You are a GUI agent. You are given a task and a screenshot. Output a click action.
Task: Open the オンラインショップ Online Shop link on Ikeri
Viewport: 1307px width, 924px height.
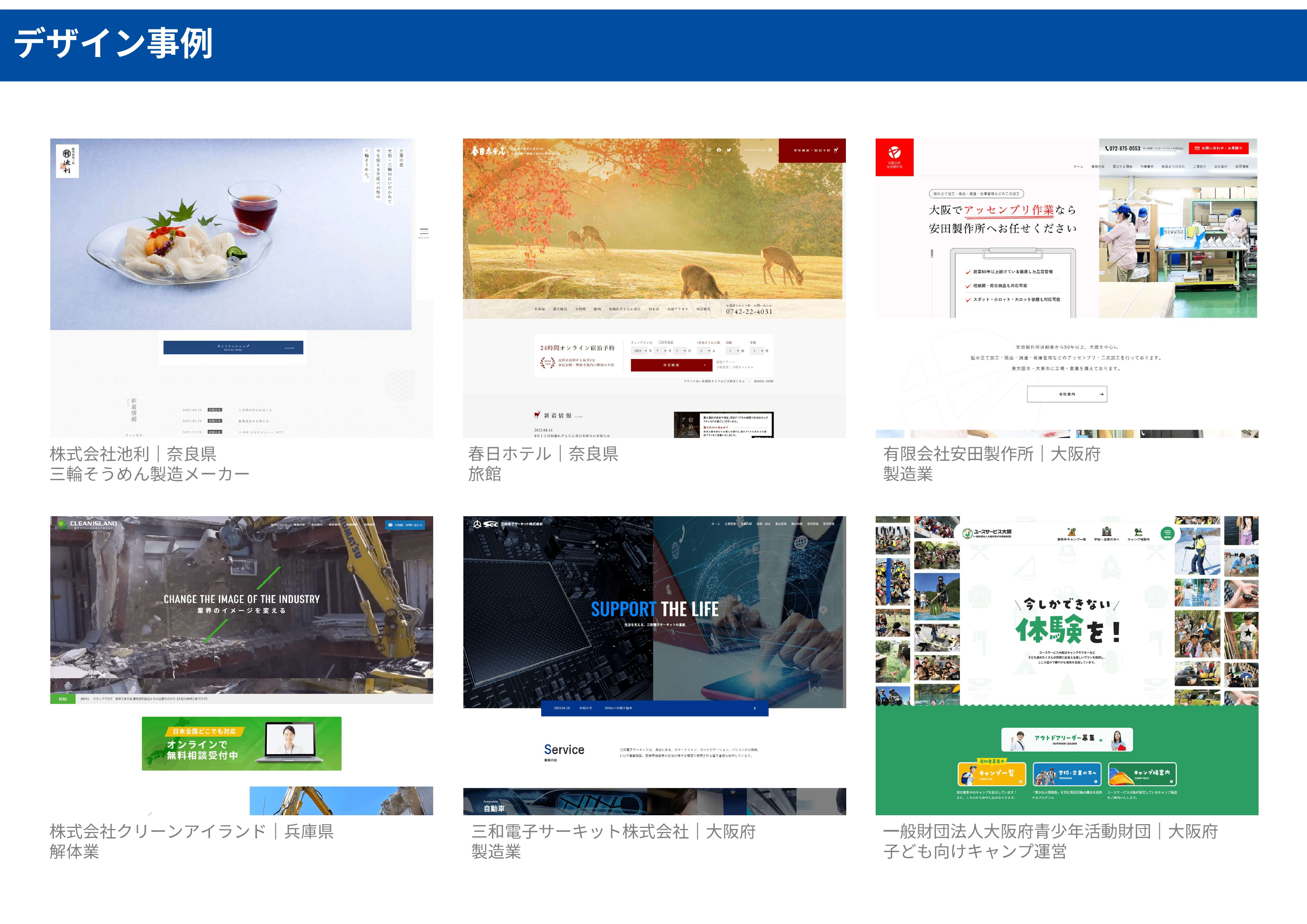(x=234, y=347)
